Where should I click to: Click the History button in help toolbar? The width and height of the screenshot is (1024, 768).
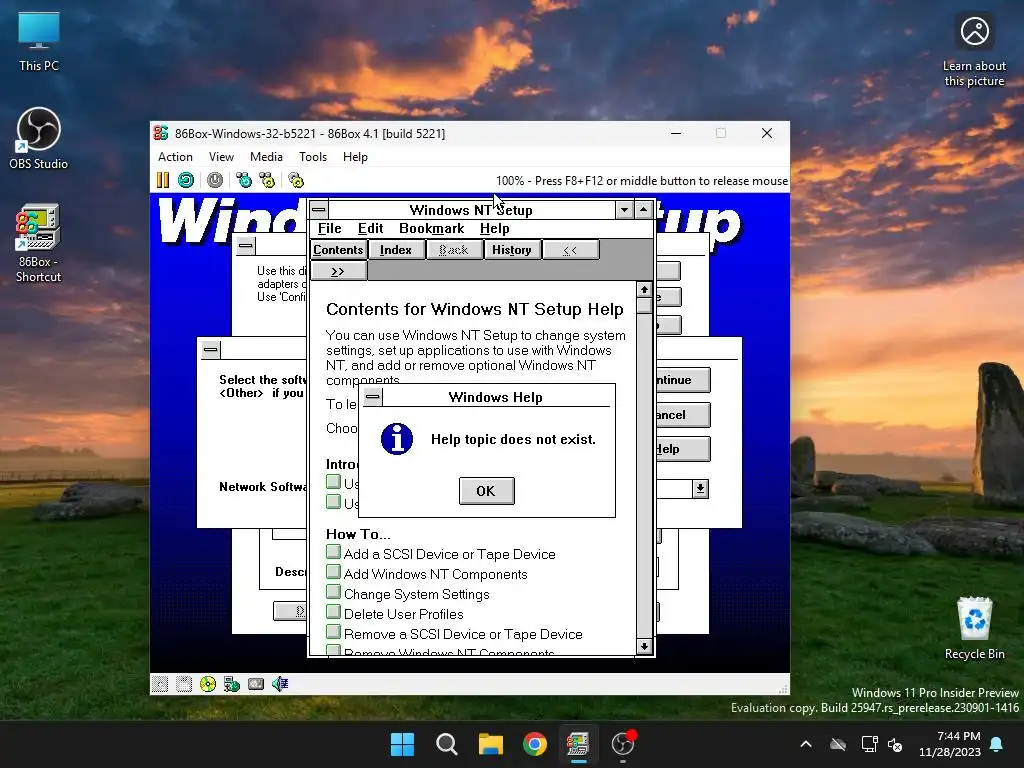pos(512,249)
